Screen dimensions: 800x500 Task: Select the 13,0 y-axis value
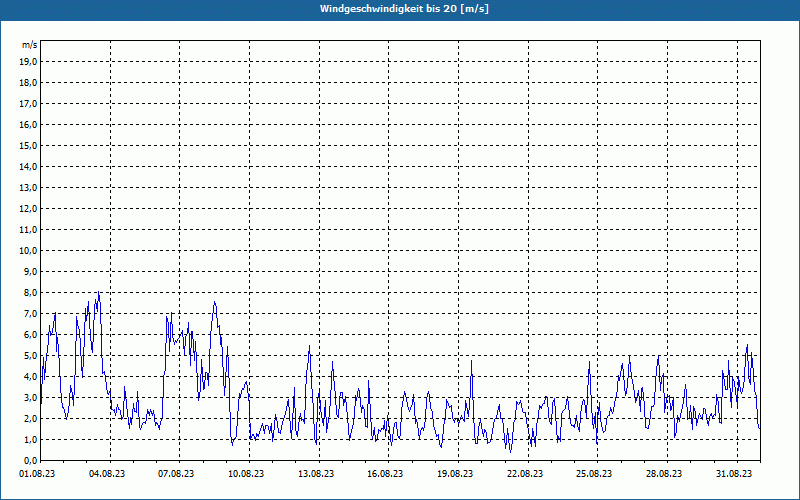click(x=28, y=187)
